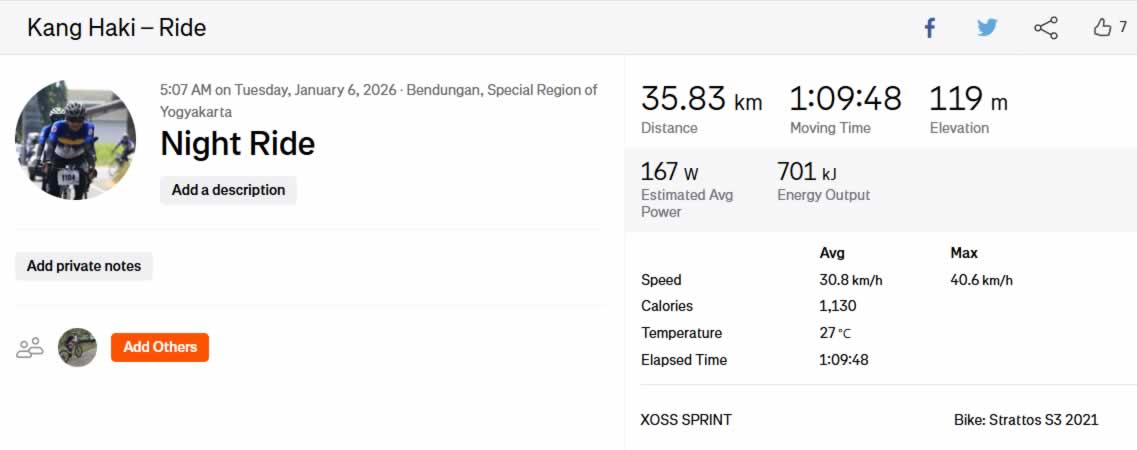The width and height of the screenshot is (1137, 450).
Task: Click the 35.83 km distance stat
Action: click(701, 100)
